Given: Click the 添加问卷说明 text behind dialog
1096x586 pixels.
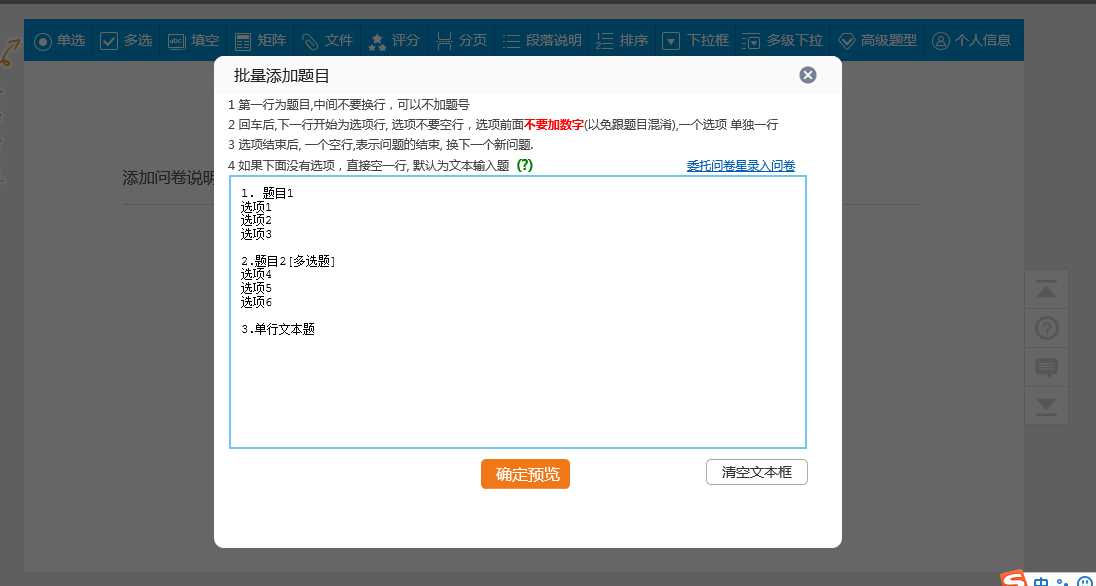Looking at the screenshot, I should pyautogui.click(x=168, y=178).
